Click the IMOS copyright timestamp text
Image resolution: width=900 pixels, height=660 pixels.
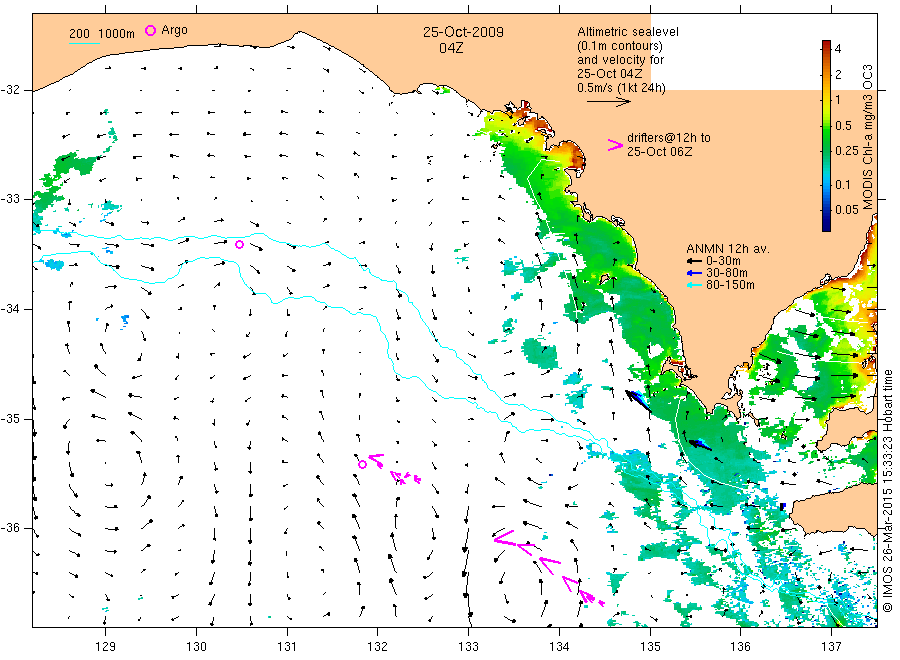(x=888, y=491)
